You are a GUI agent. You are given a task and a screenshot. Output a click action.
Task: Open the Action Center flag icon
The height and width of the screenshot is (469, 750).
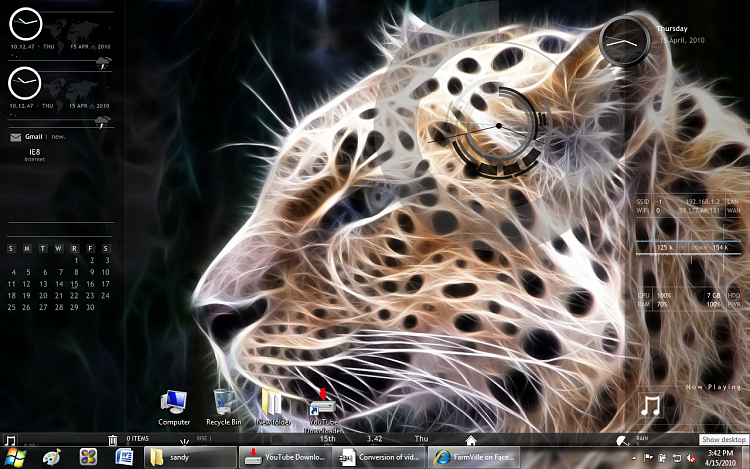tap(648, 458)
